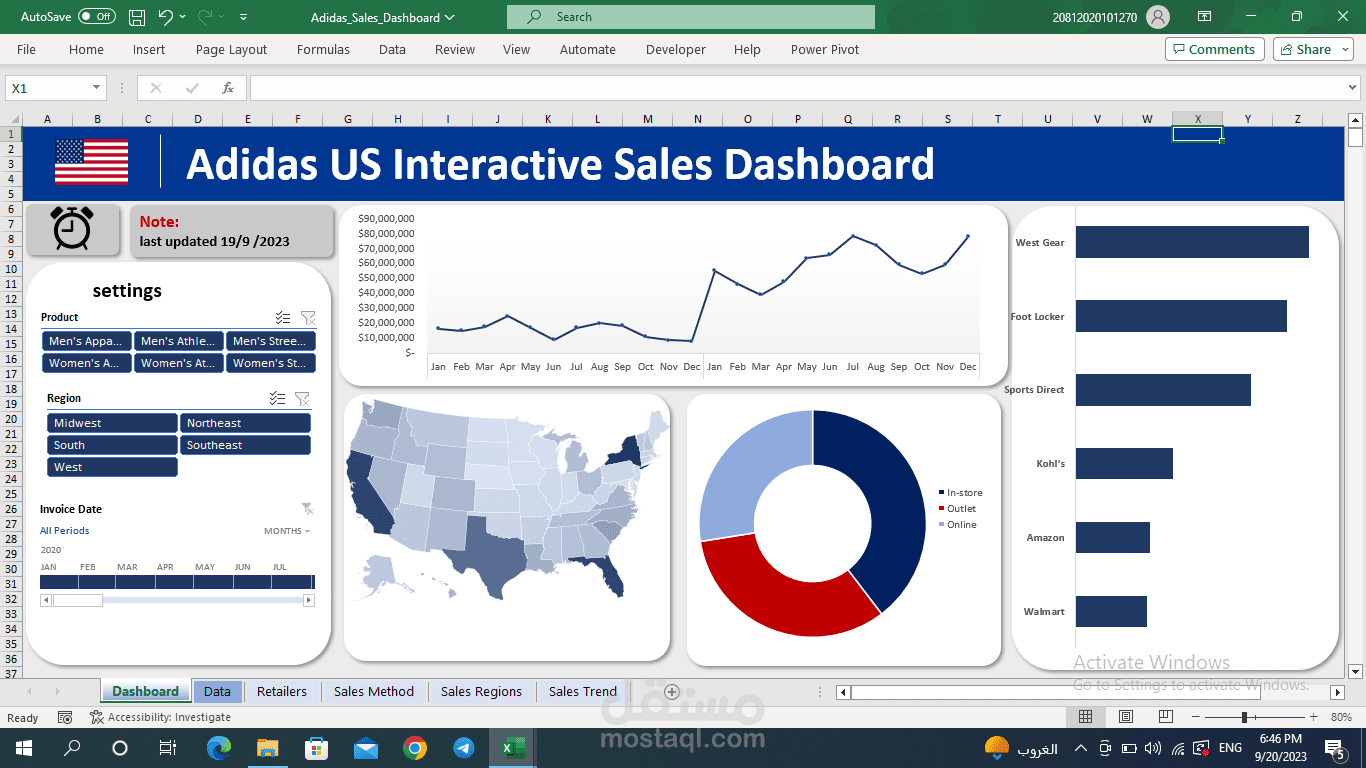Image resolution: width=1366 pixels, height=768 pixels.
Task: Toggle the Northeast region slicer
Action: tap(245, 423)
